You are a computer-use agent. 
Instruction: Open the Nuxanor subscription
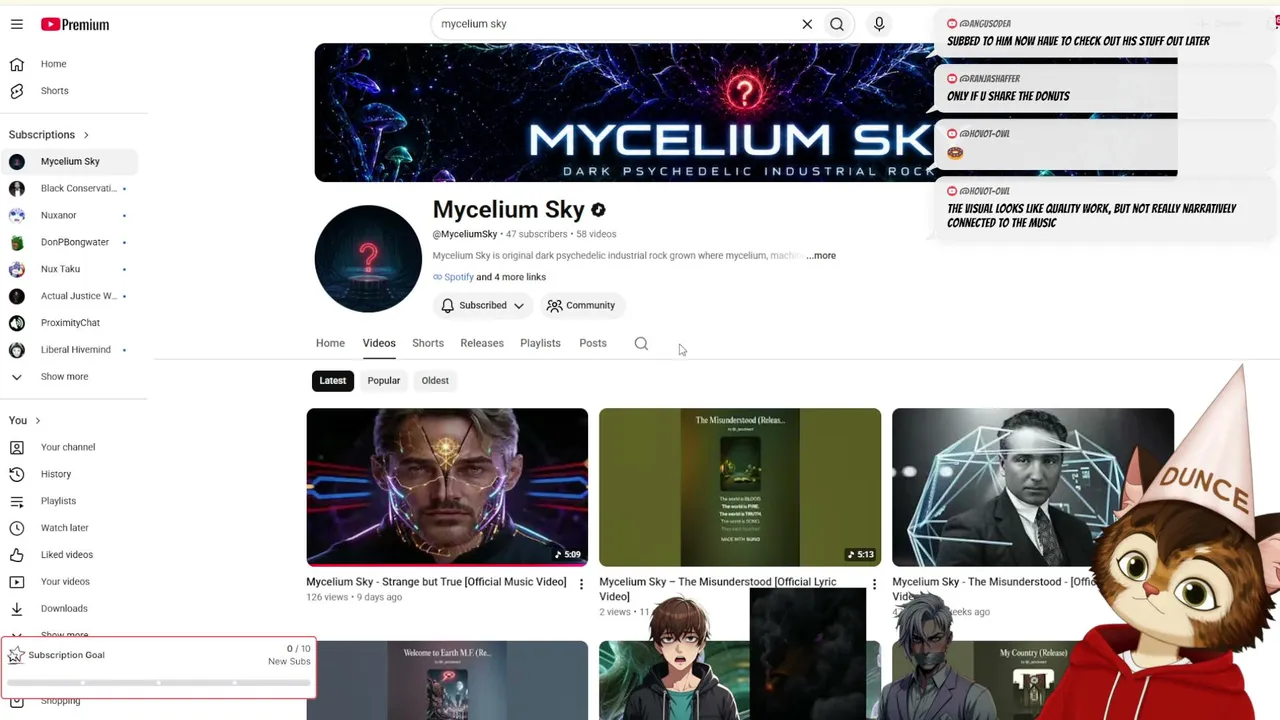click(x=69, y=215)
